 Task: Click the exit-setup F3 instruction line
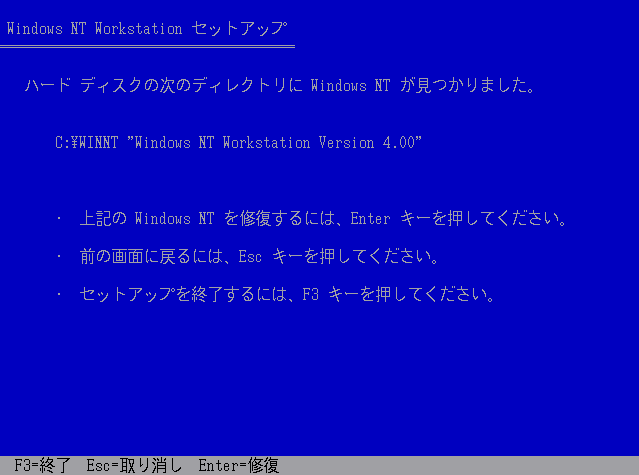pyautogui.click(x=287, y=294)
